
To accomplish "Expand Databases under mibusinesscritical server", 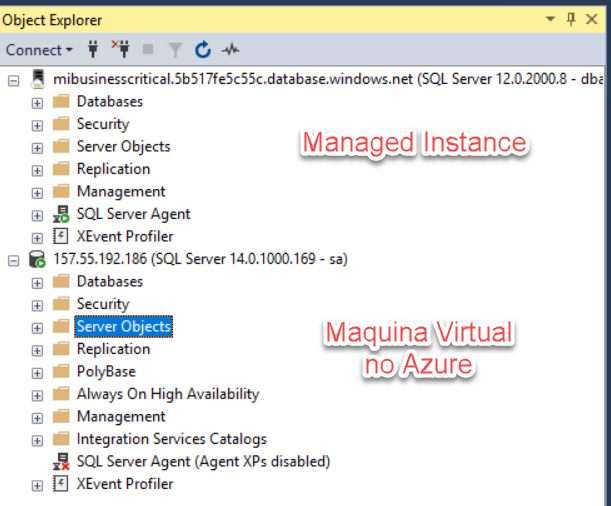I will click(x=37, y=102).
